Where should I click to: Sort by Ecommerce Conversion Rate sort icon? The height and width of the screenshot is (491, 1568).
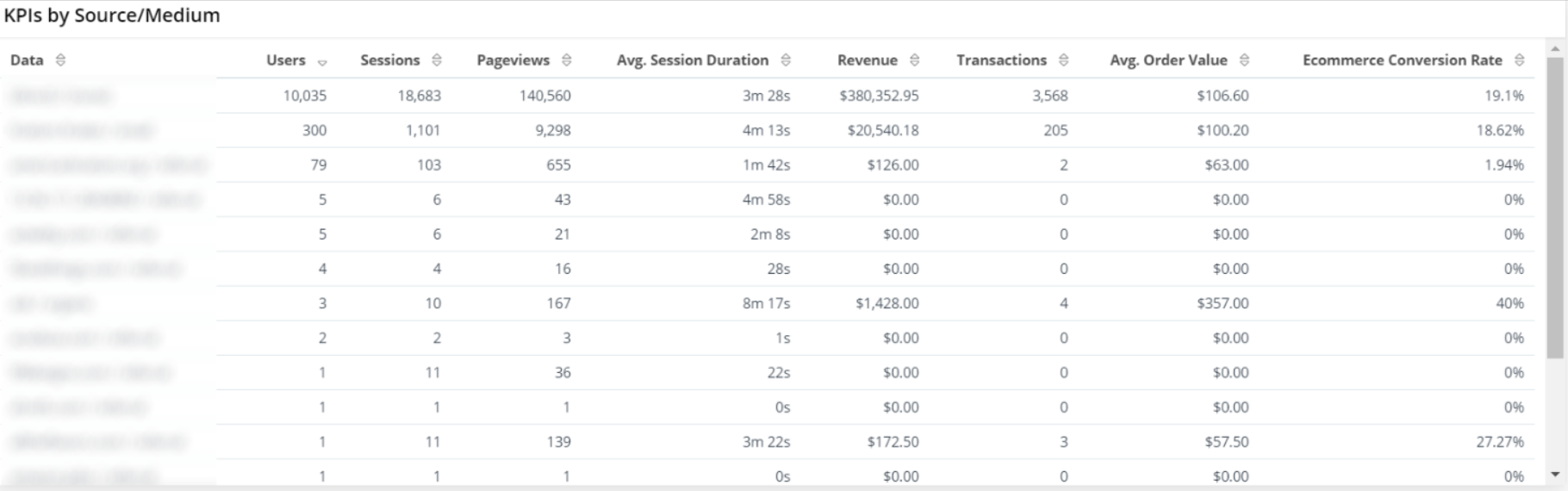coord(1519,60)
